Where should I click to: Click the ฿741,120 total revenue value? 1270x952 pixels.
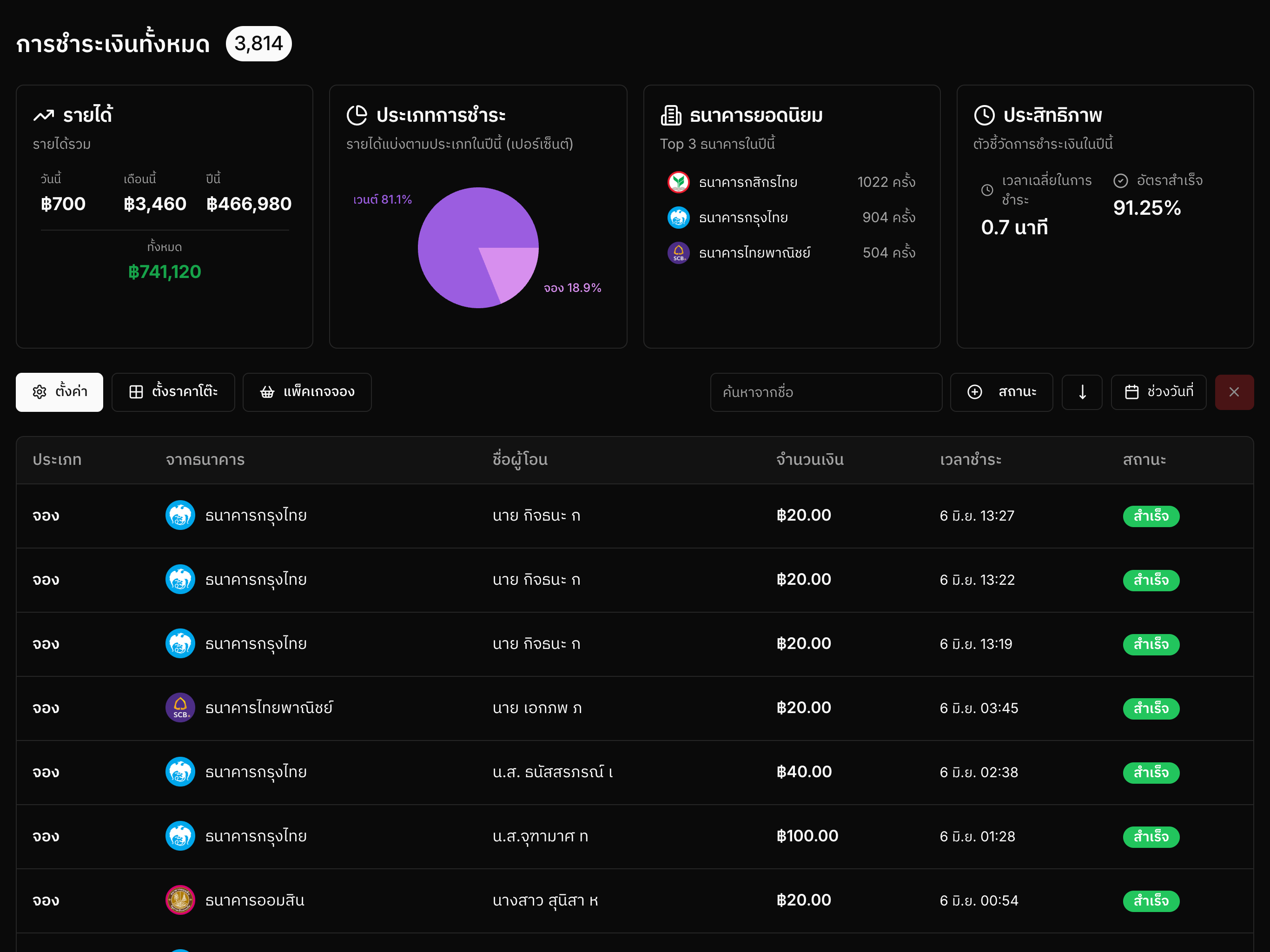tap(165, 271)
